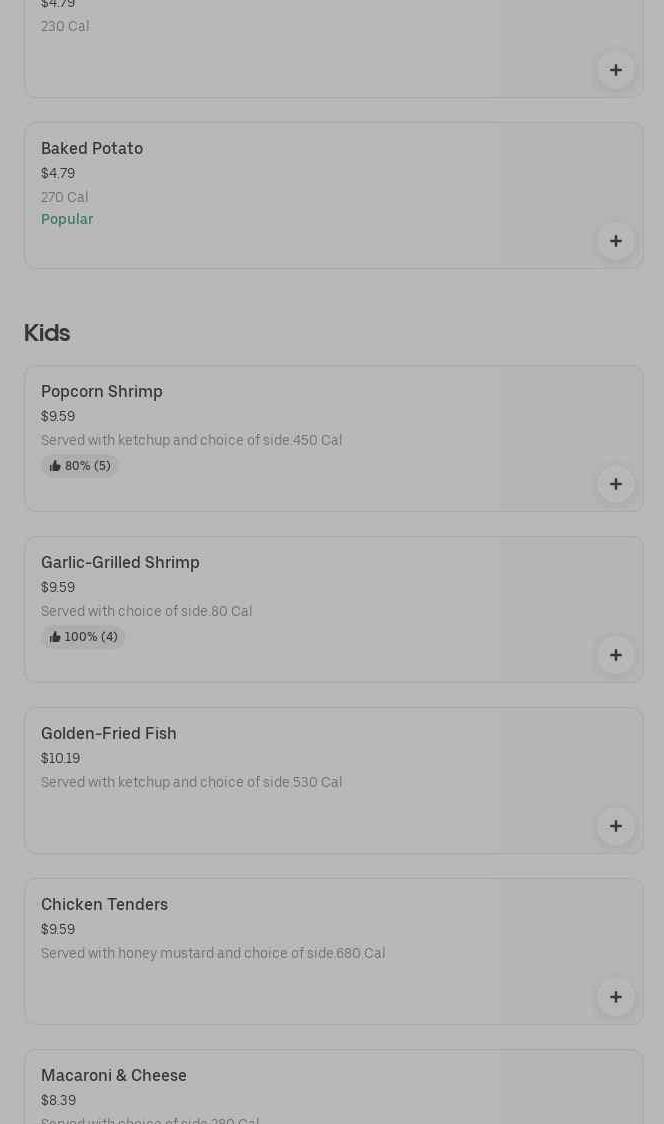Click thumbs-up 80% rating on Popcorn Shrimp
Image resolution: width=664 pixels, height=1124 pixels.
coord(80,466)
